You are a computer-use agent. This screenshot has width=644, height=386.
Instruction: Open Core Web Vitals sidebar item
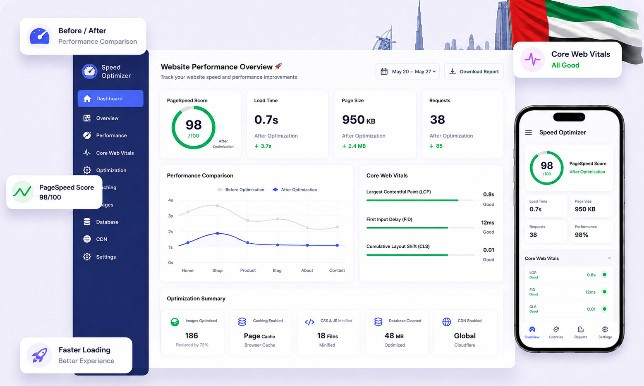(110, 153)
